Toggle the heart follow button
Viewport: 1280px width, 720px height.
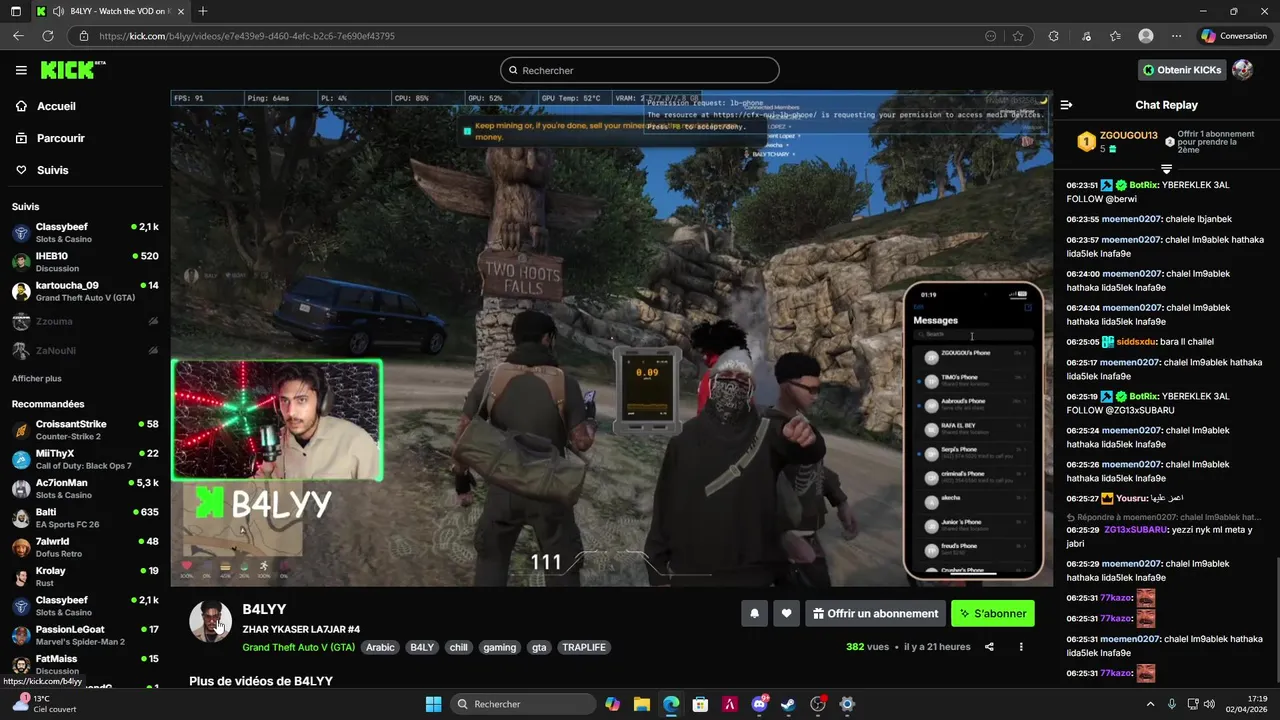(x=787, y=614)
